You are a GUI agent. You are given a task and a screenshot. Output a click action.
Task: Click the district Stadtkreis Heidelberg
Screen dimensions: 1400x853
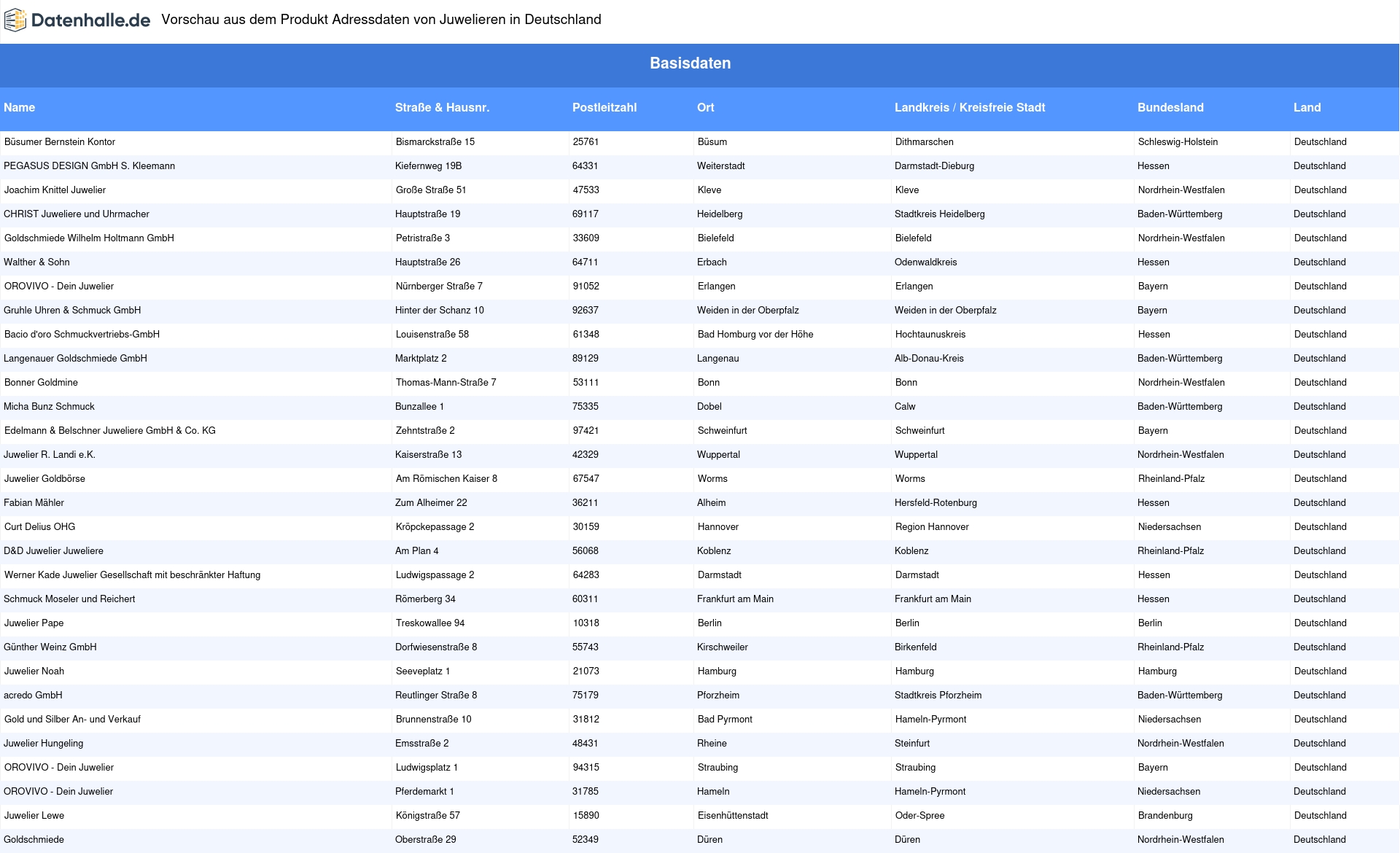[940, 214]
